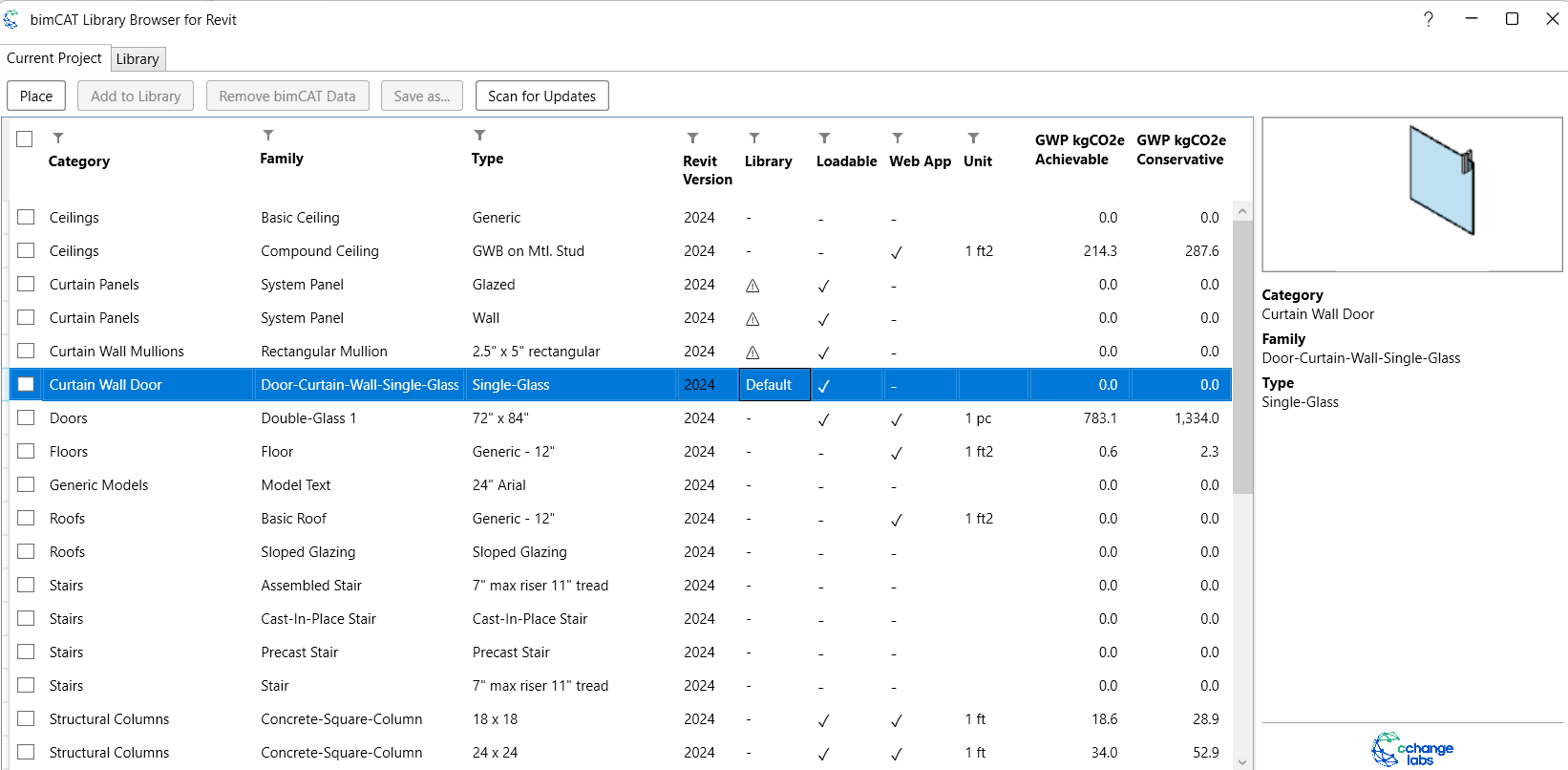This screenshot has height=770, width=1568.
Task: Click the Type column filter funnel
Action: pyautogui.click(x=480, y=136)
